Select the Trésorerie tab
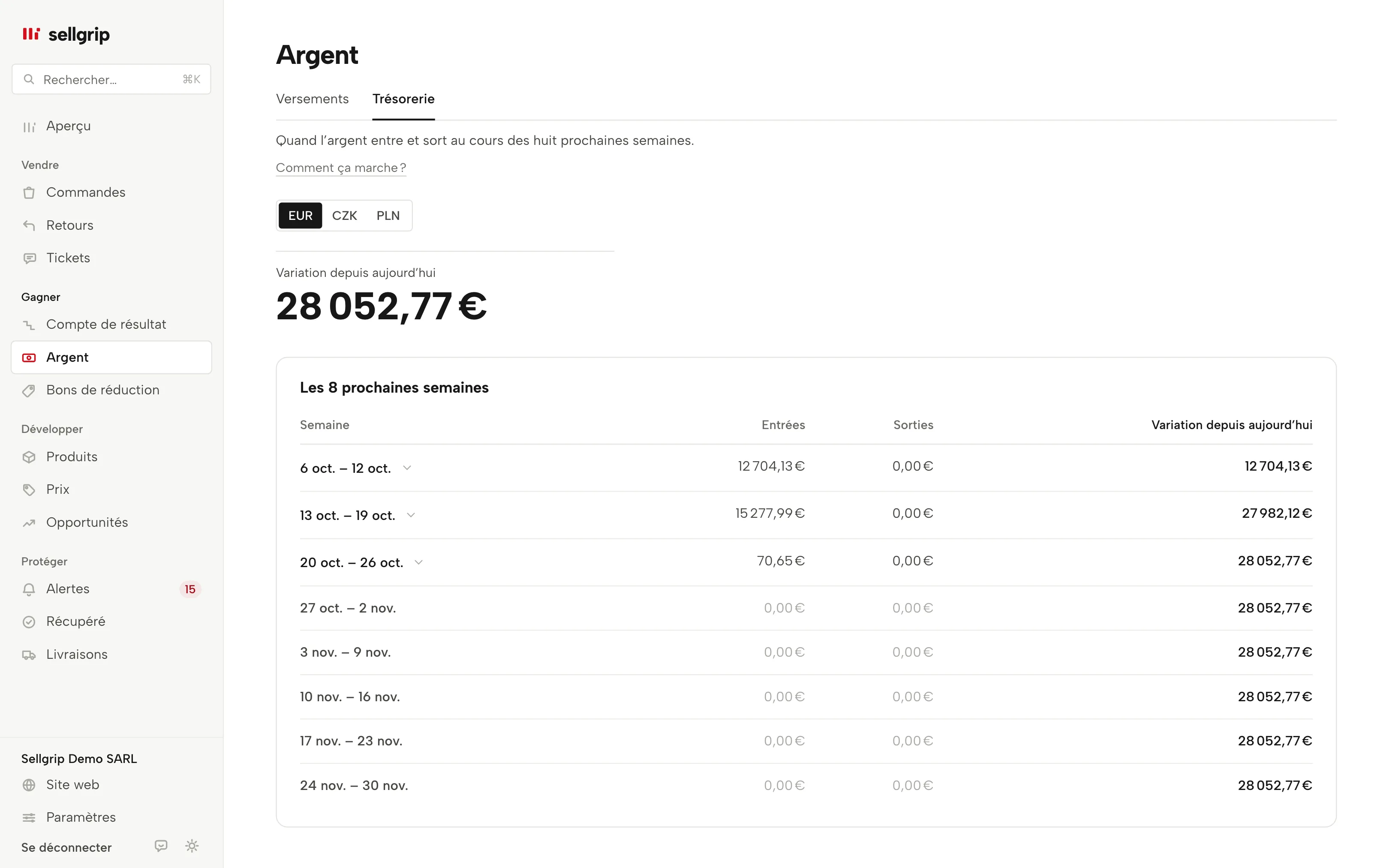The height and width of the screenshot is (868, 1389). 403,99
